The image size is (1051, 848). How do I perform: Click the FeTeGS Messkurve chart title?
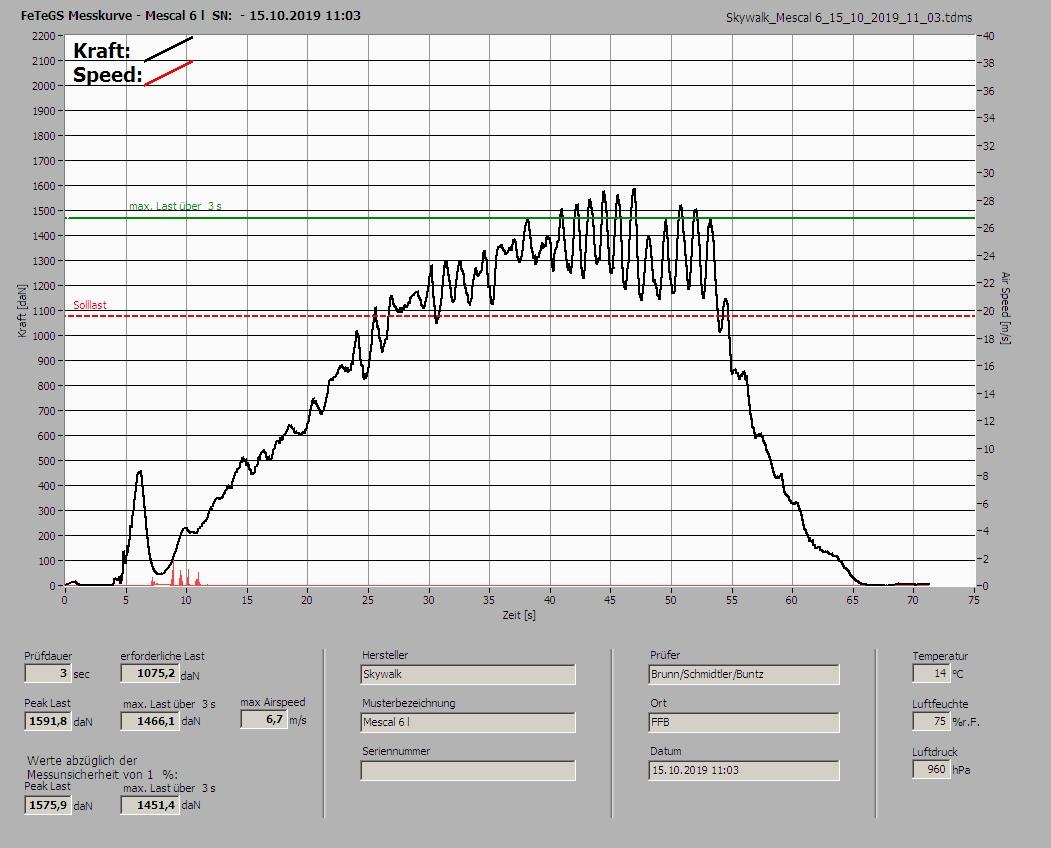click(x=190, y=15)
